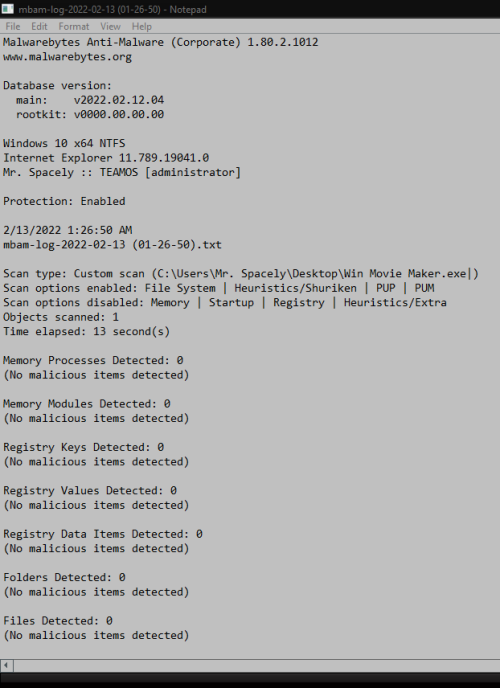Viewport: 500px width, 688px height.
Task: Open the Format menu
Action: click(74, 26)
